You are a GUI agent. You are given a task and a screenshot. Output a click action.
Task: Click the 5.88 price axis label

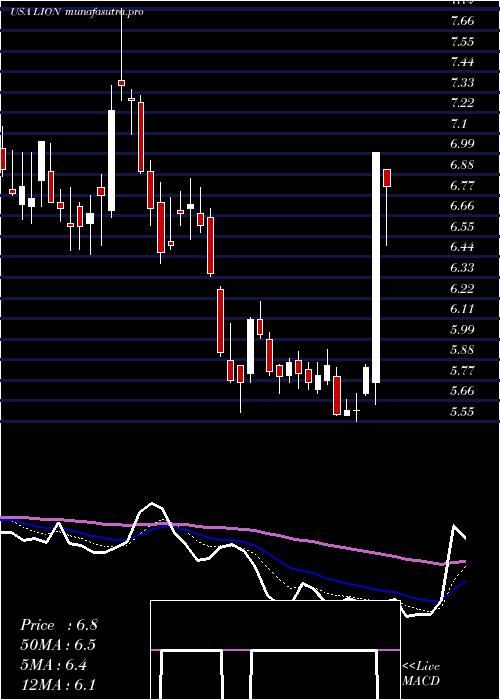point(462,350)
